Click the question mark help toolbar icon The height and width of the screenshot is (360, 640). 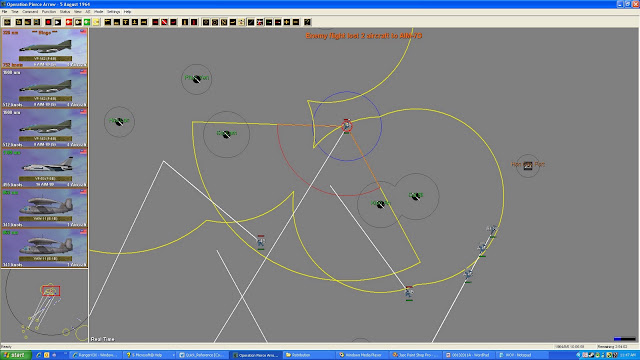[307, 22]
